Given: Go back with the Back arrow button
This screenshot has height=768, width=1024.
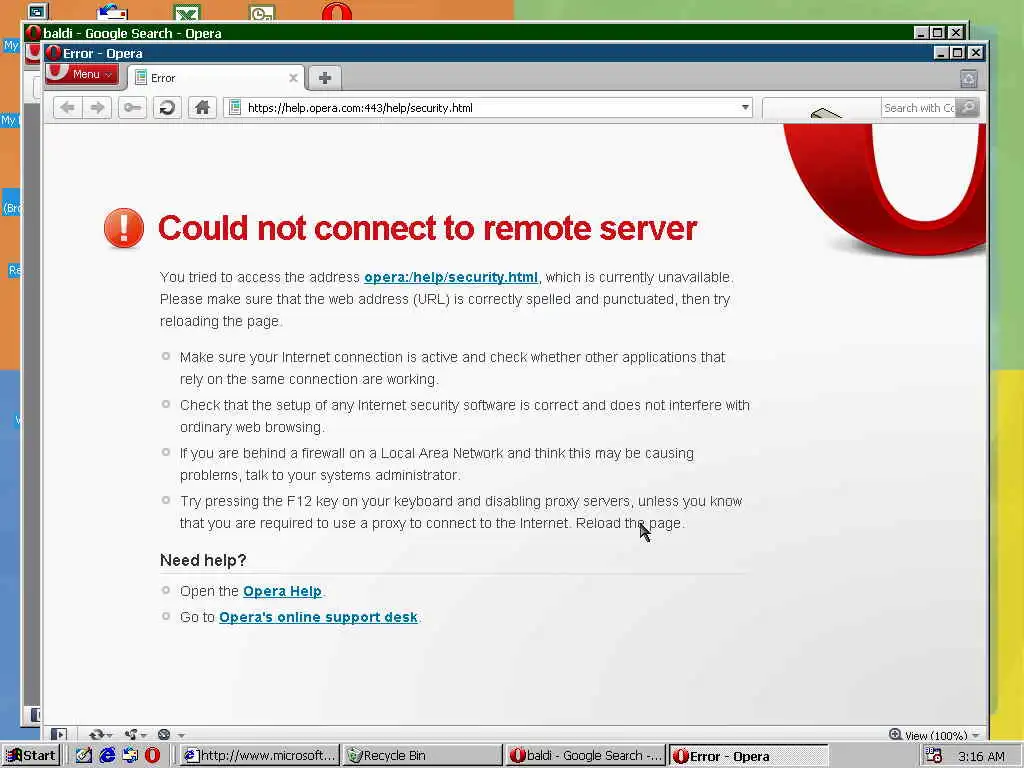Looking at the screenshot, I should pos(67,108).
